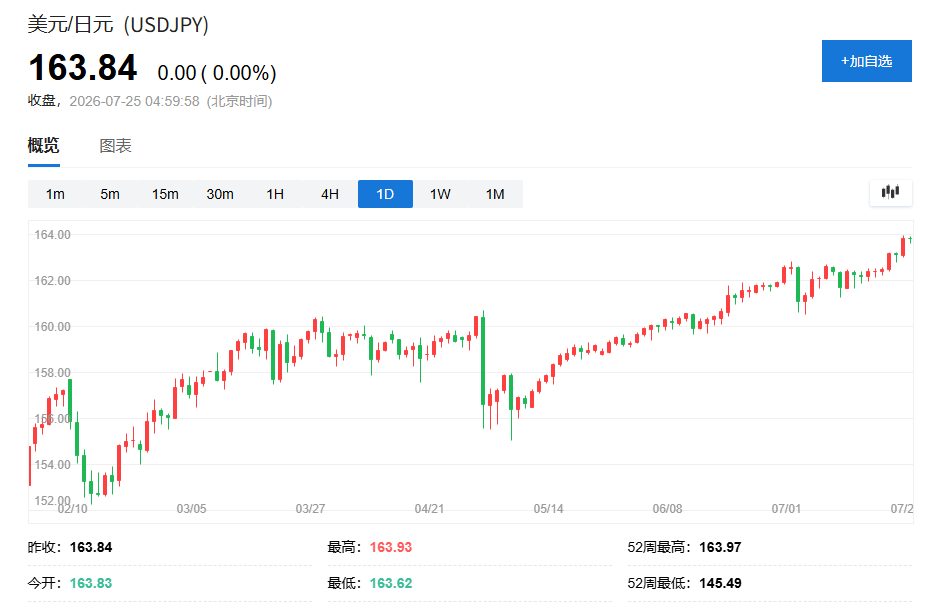927x603 pixels.
Task: Click the 04/21 date axis label
Action: click(429, 508)
